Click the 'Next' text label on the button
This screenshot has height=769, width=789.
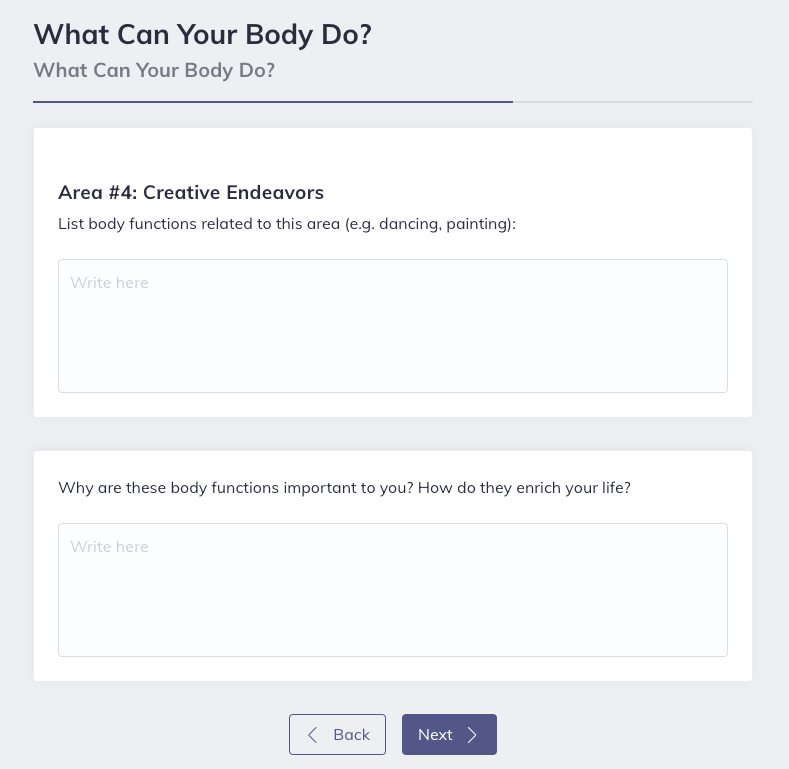pyautogui.click(x=435, y=735)
